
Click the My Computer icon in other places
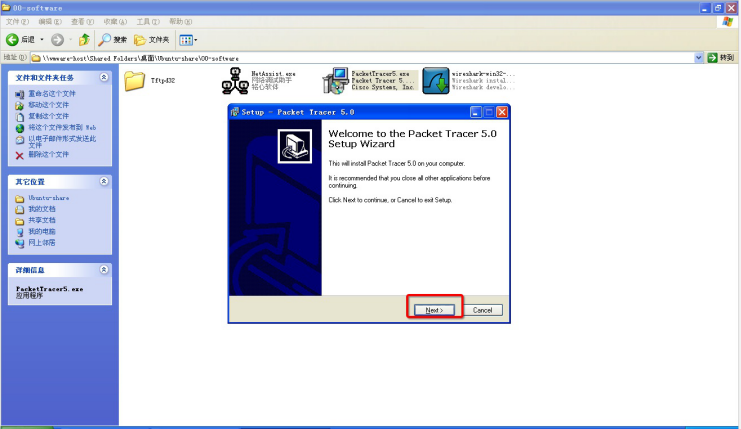click(19, 232)
